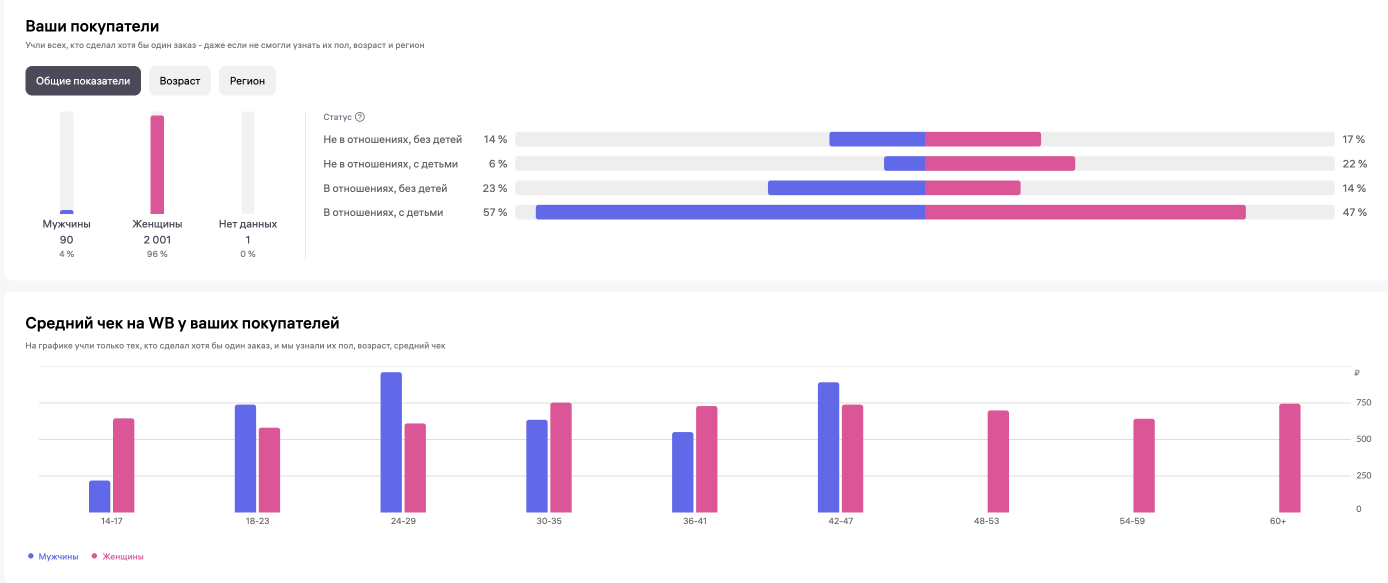The image size is (1388, 583).
Task: Click the 17 % female percentage label
Action: 1355,139
